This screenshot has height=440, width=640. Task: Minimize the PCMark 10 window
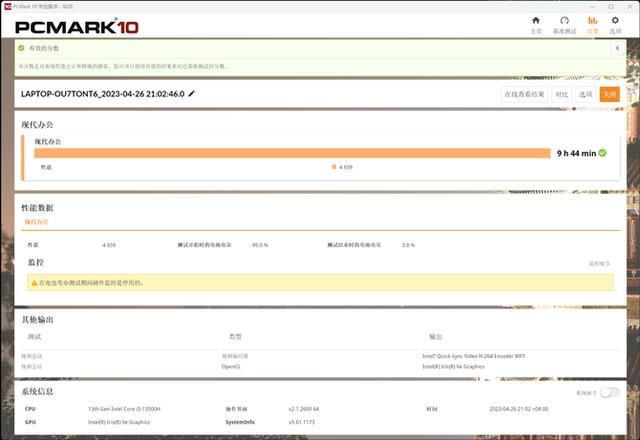point(592,7)
